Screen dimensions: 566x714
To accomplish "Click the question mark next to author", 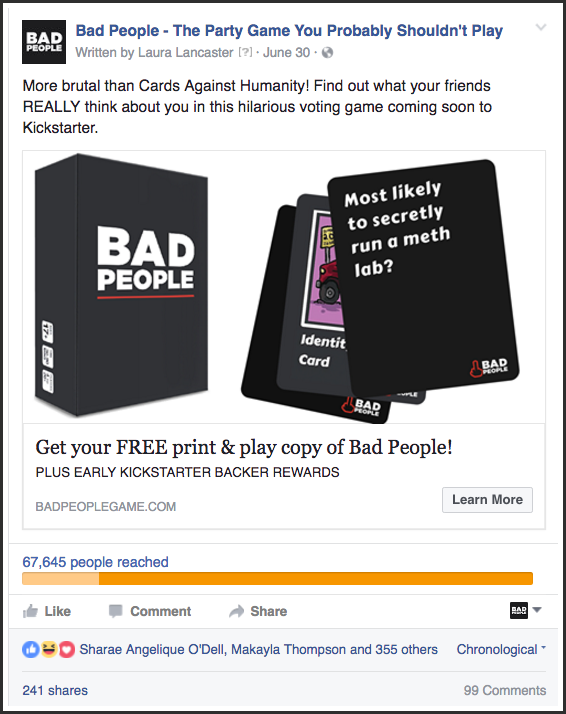I will [x=245, y=52].
